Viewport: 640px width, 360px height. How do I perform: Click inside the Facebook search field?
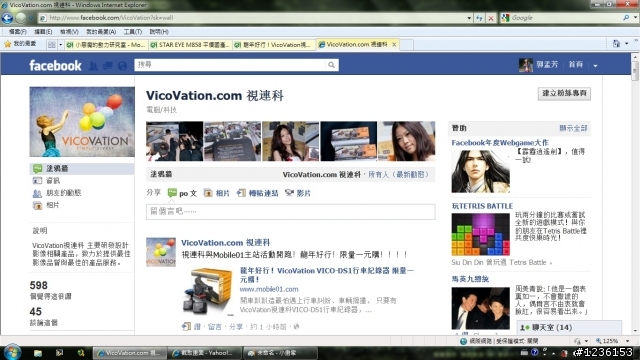coord(231,65)
